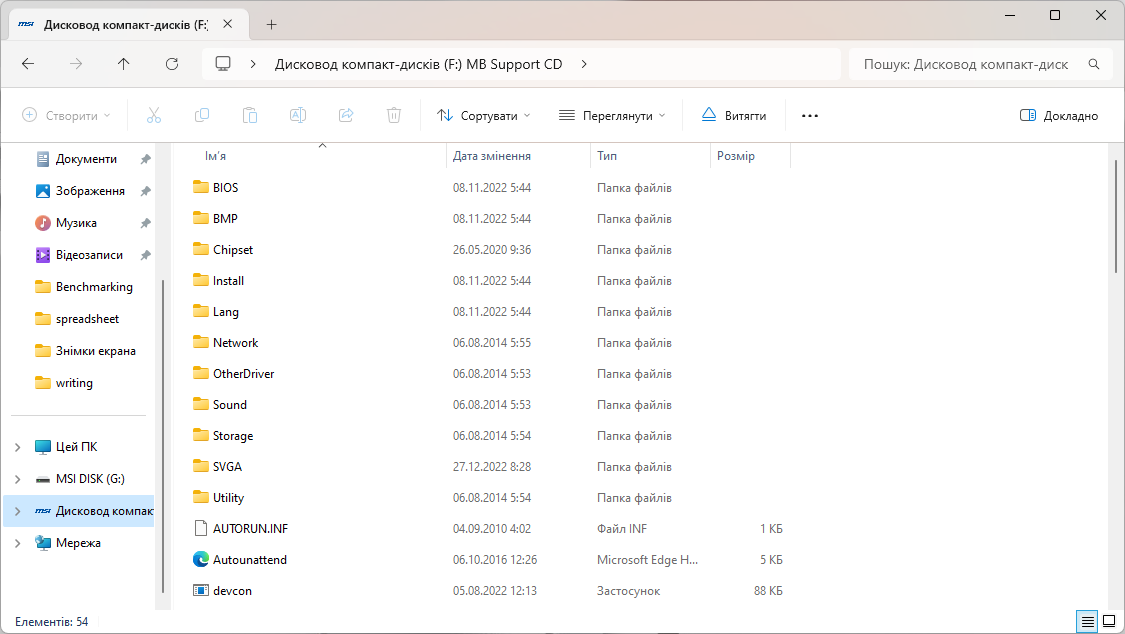The height and width of the screenshot is (634, 1125).
Task: Sort by the Ім'я column header
Action: [215, 156]
